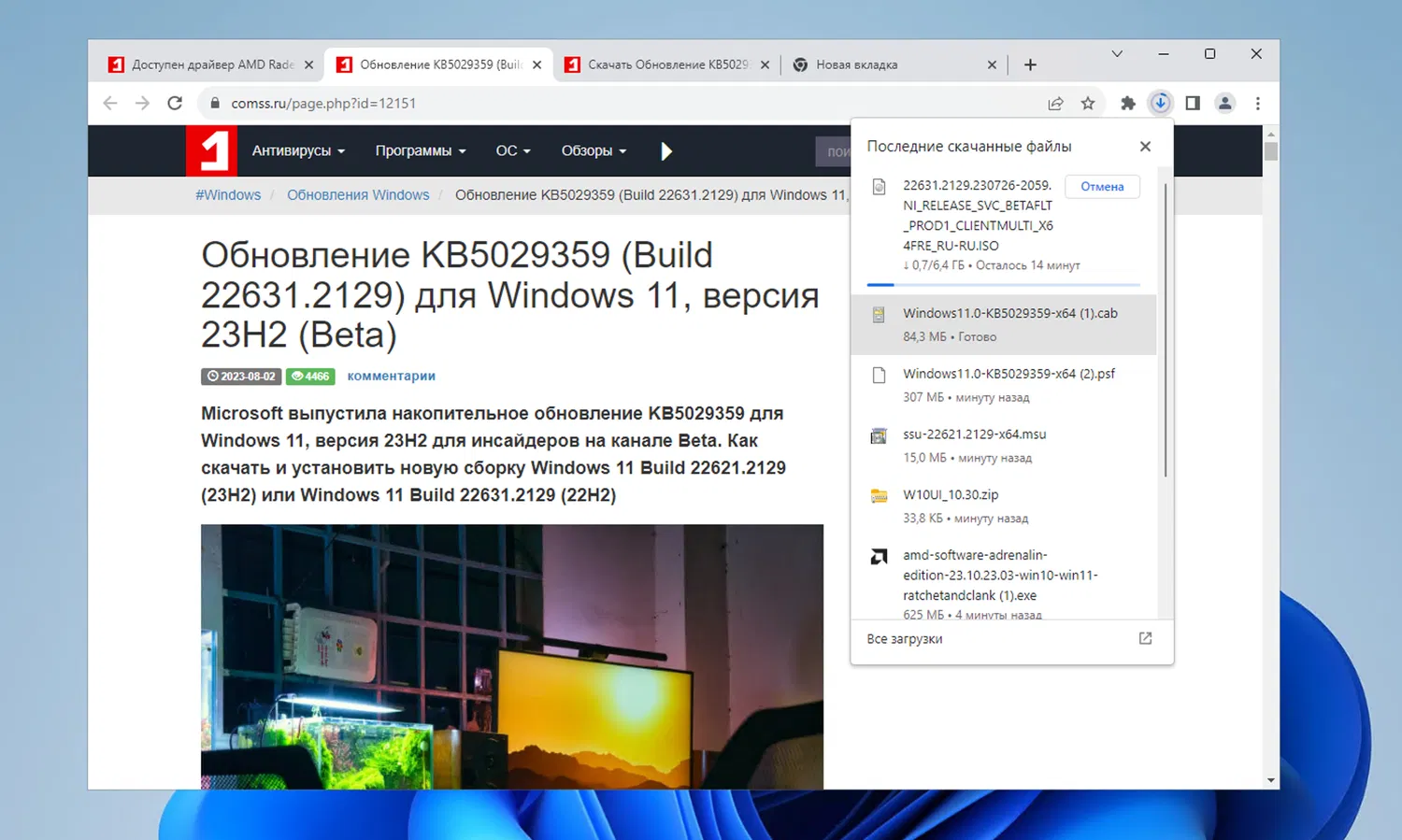Switch to 'Доступен драйвер AMD' tab

click(210, 64)
